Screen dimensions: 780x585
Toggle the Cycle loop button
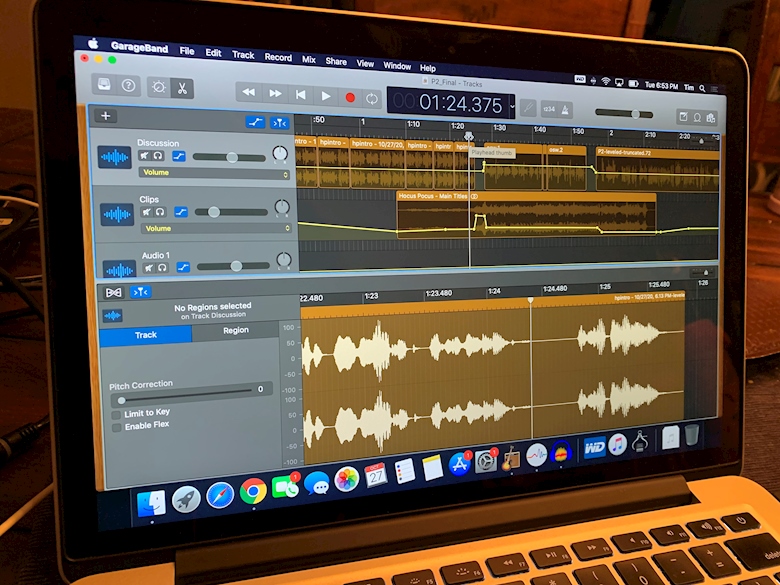pos(372,98)
